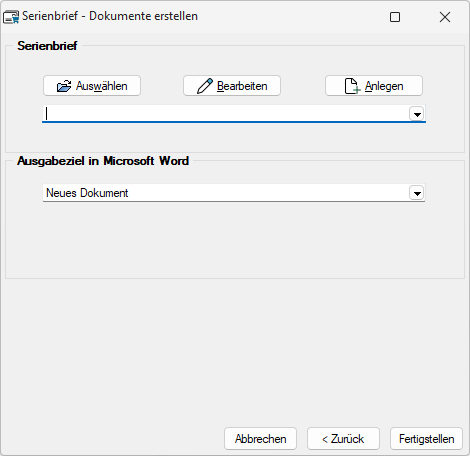The image size is (470, 456).
Task: Focus the empty Serienbrief text field
Action: (226, 114)
